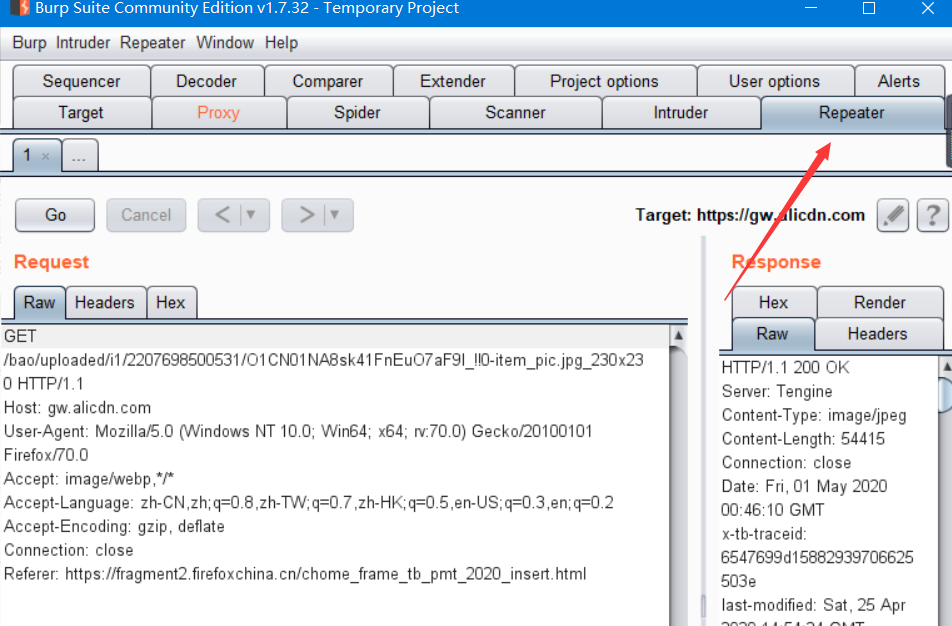Viewport: 952px width, 626px height.
Task: Open the Help menu
Action: click(281, 43)
